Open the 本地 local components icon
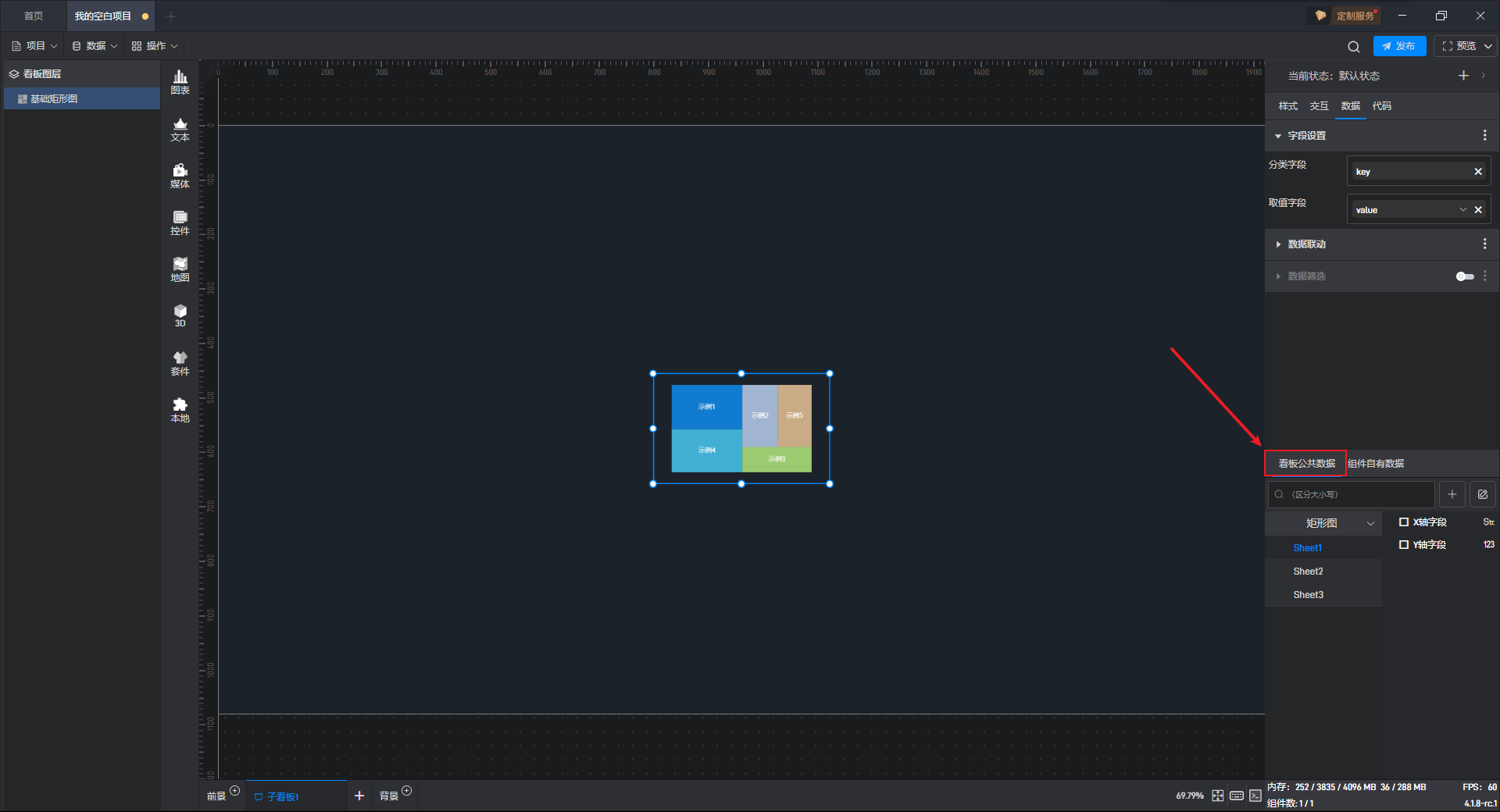The width and height of the screenshot is (1500, 812). (x=180, y=409)
